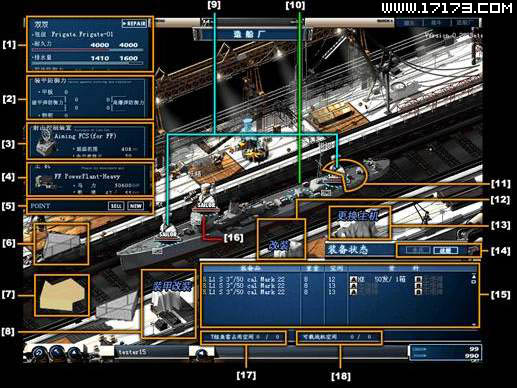
Task: Open the 改装 refit icon
Action: coord(281,239)
